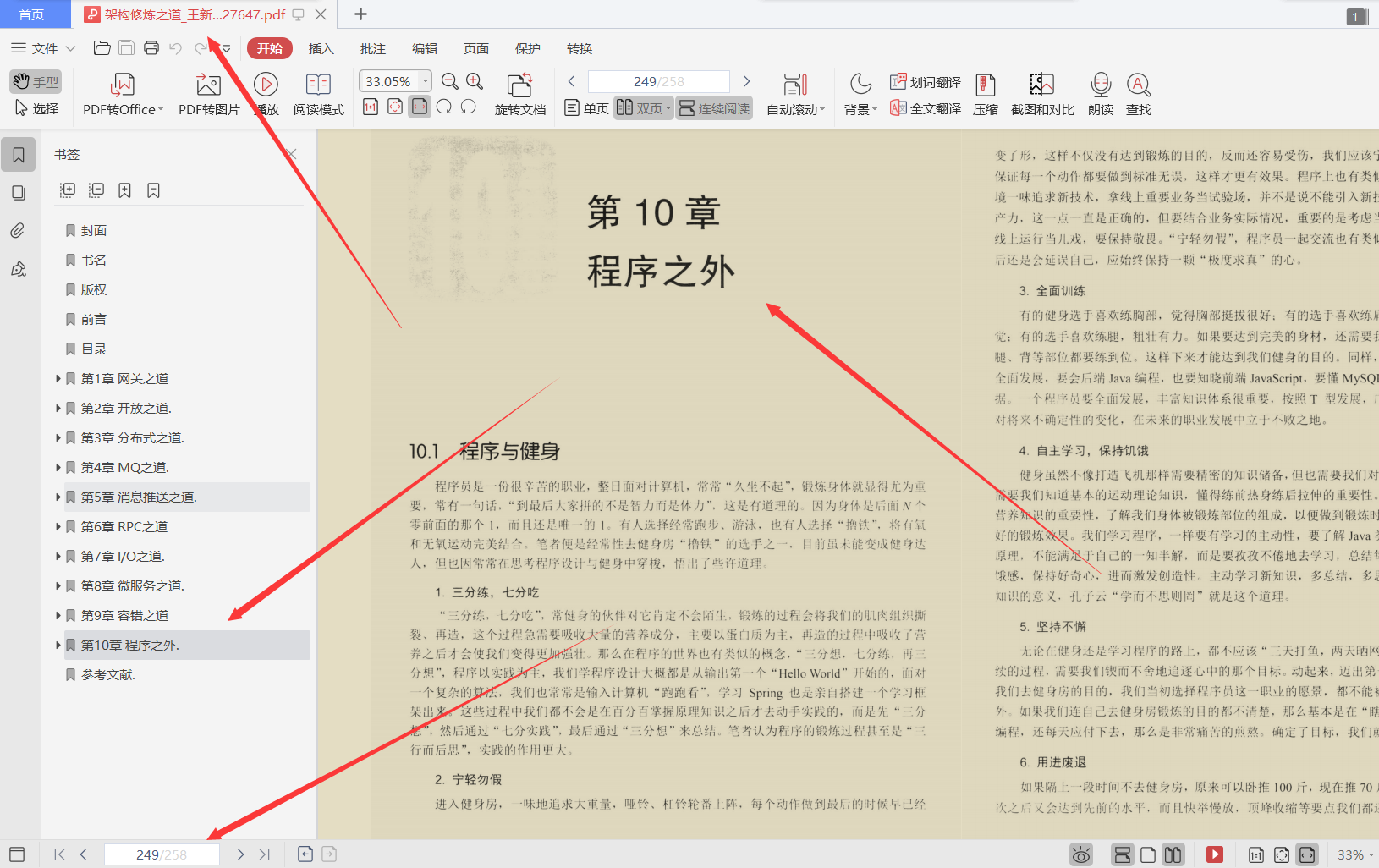Image resolution: width=1379 pixels, height=868 pixels.
Task: Switch to the 批注 ribbon tab
Action: click(372, 48)
